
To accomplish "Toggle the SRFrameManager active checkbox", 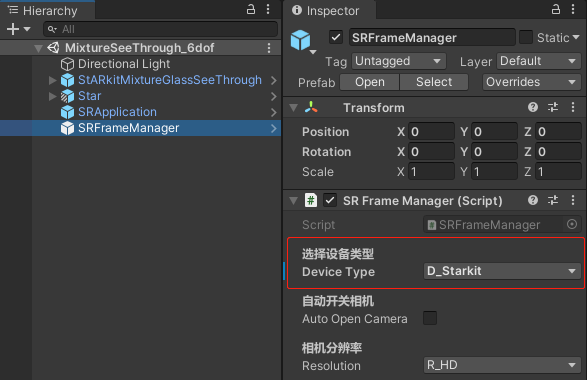I will pos(336,37).
